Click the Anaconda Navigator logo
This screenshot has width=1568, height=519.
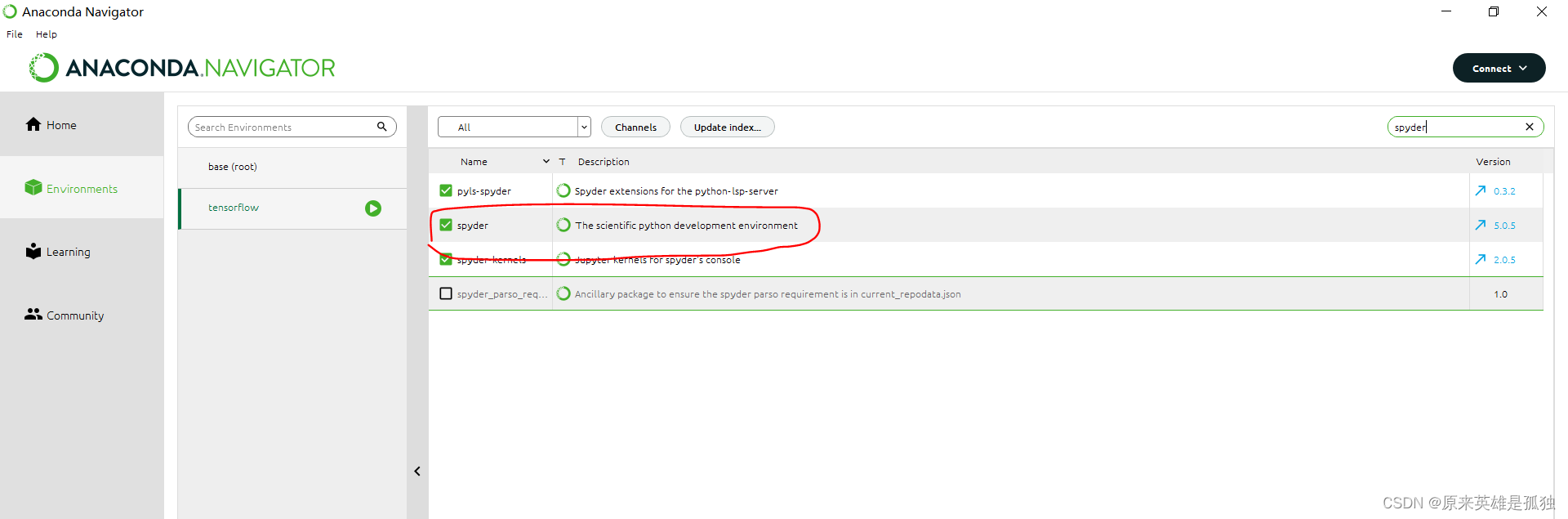point(182,68)
